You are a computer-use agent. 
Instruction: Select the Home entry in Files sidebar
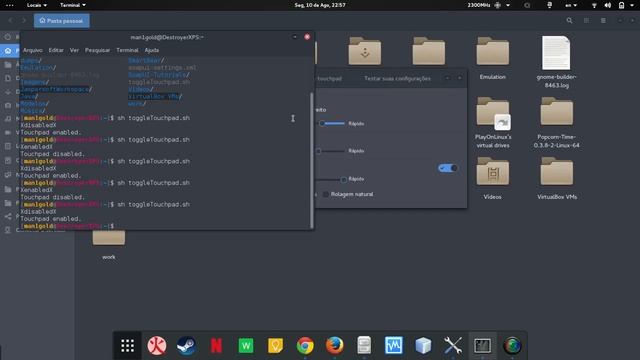8,51
